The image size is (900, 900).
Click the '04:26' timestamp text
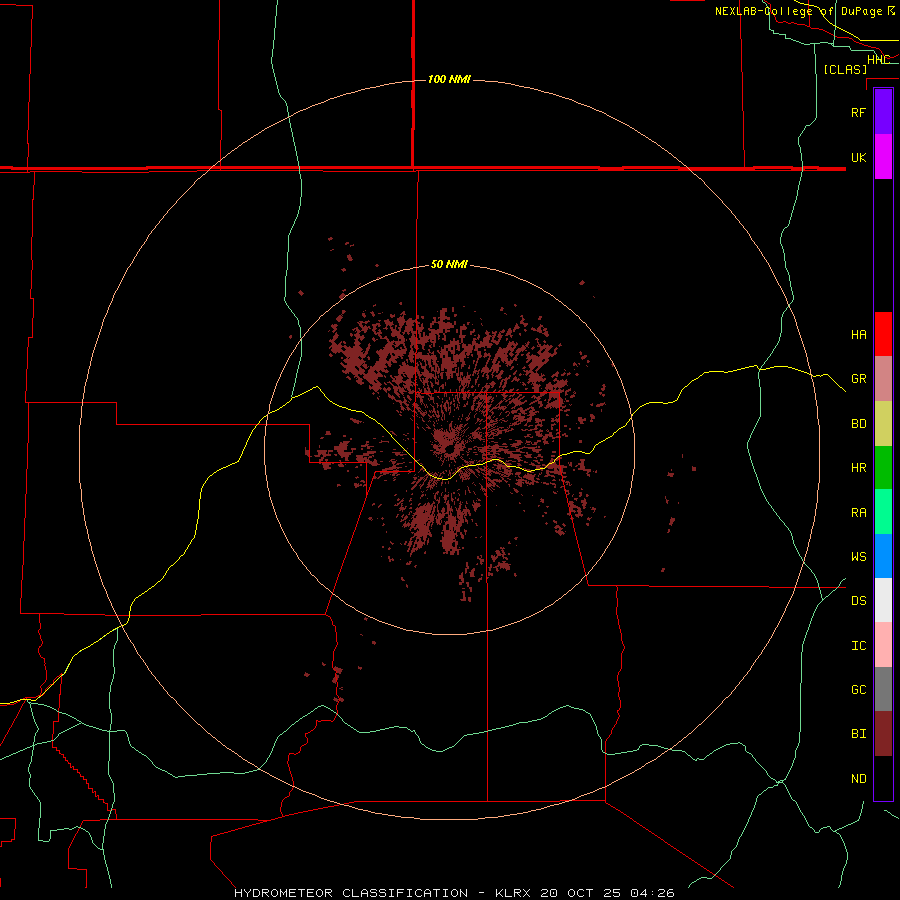tap(652, 893)
